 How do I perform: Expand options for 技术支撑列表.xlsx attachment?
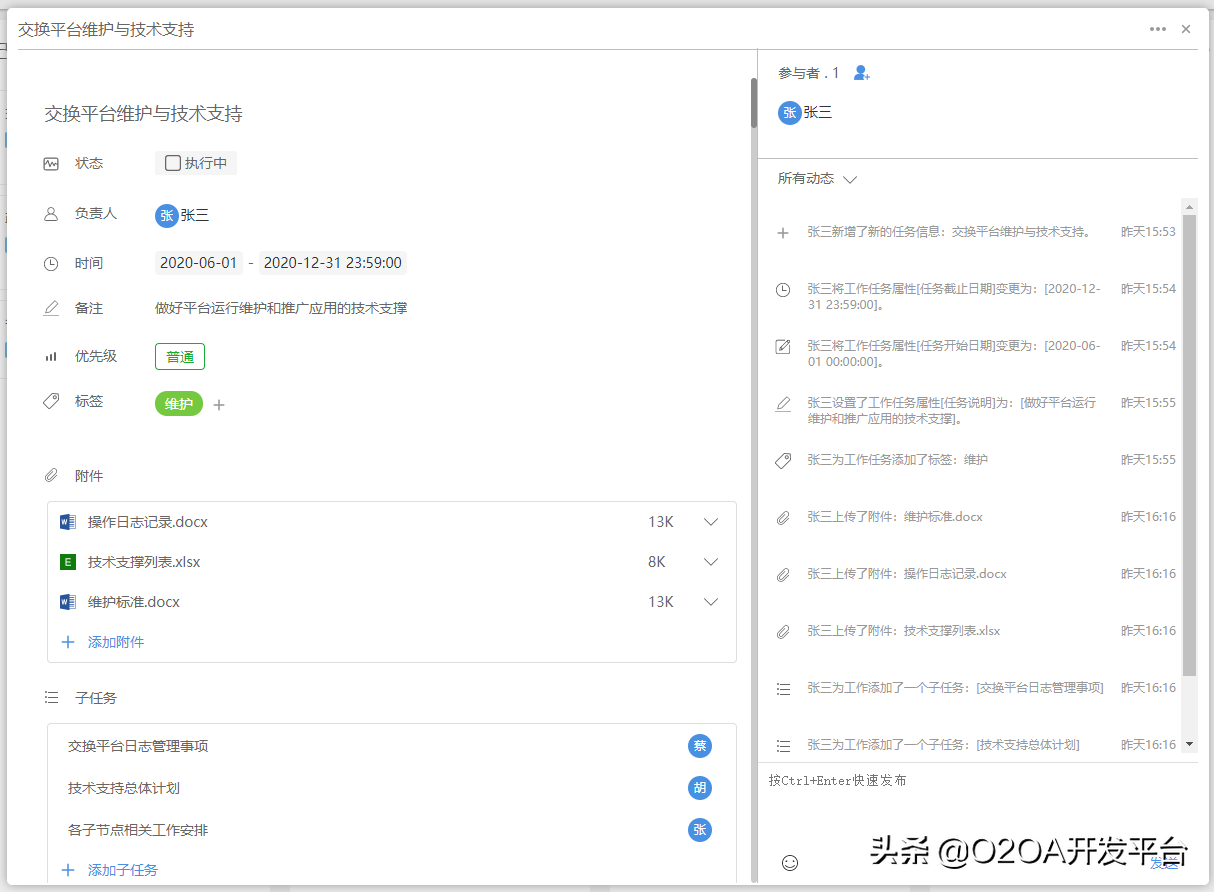click(710, 561)
